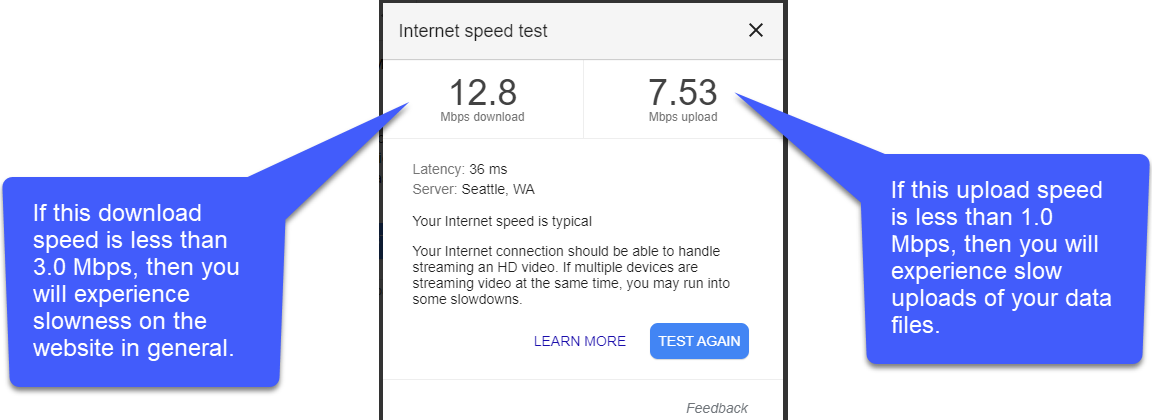Viewport: 1152px width, 420px height.
Task: Select the Seattle, WA server value
Action: tap(498, 189)
